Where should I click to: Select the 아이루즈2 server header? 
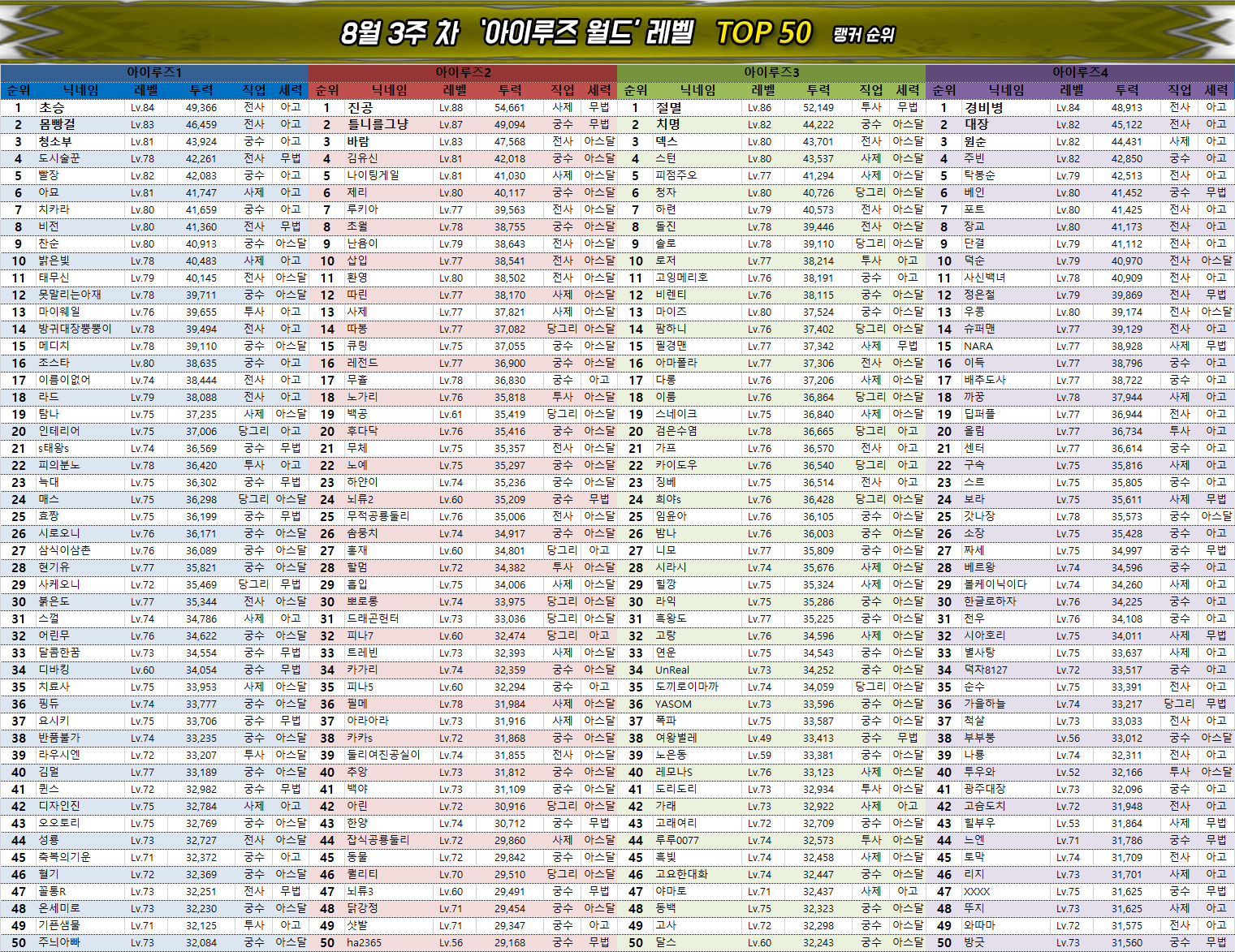point(463,72)
